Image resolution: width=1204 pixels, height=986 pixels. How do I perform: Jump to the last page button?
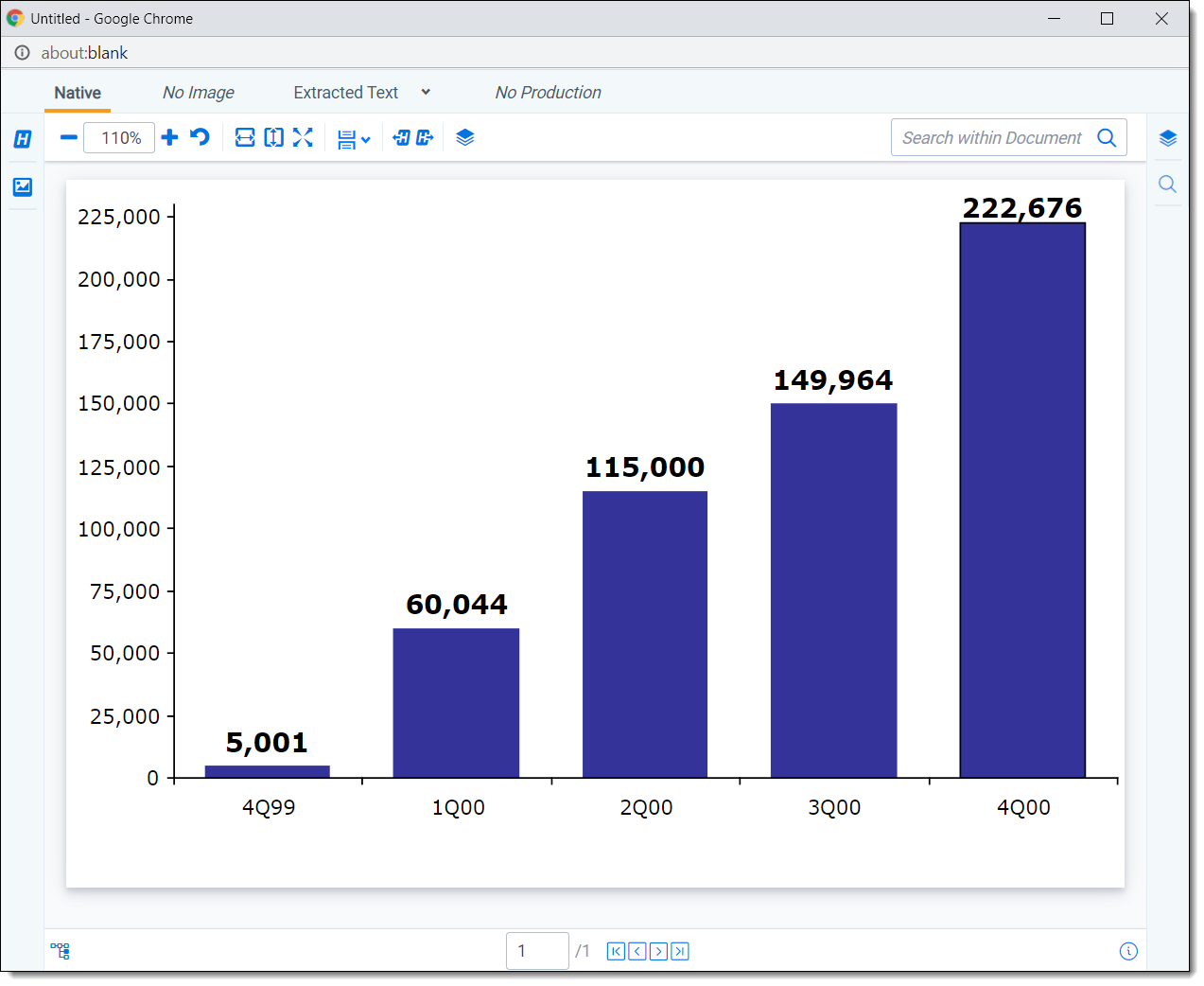(x=680, y=952)
